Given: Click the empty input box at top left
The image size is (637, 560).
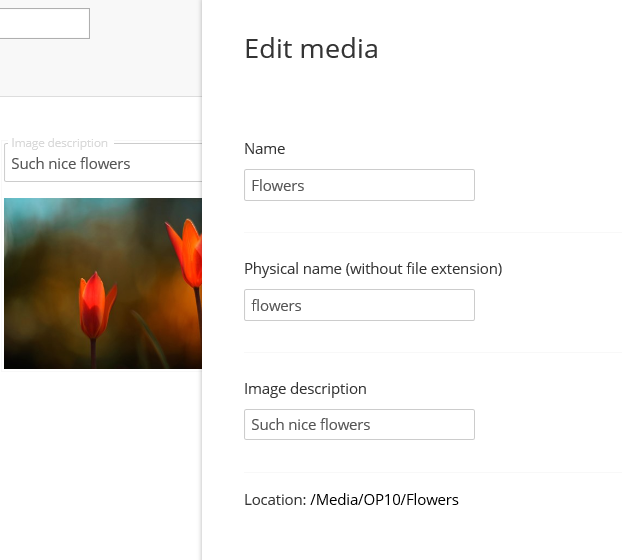Looking at the screenshot, I should (45, 24).
